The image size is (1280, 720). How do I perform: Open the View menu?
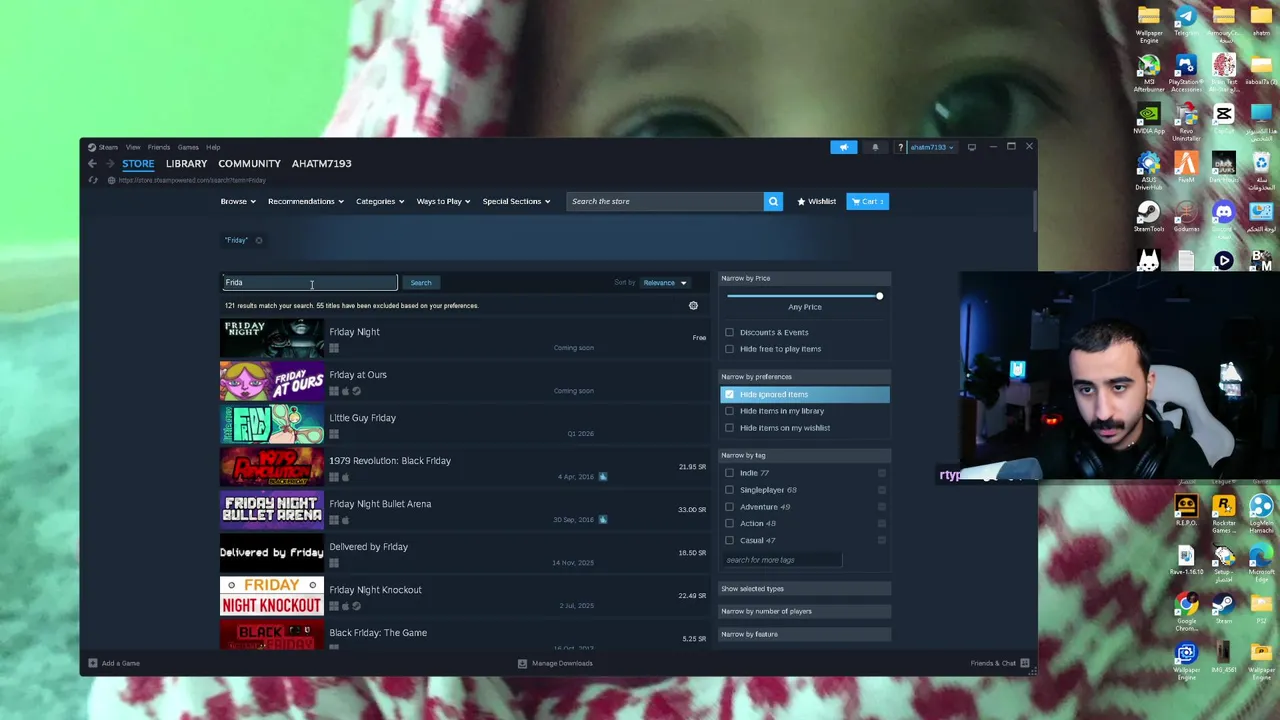click(133, 147)
